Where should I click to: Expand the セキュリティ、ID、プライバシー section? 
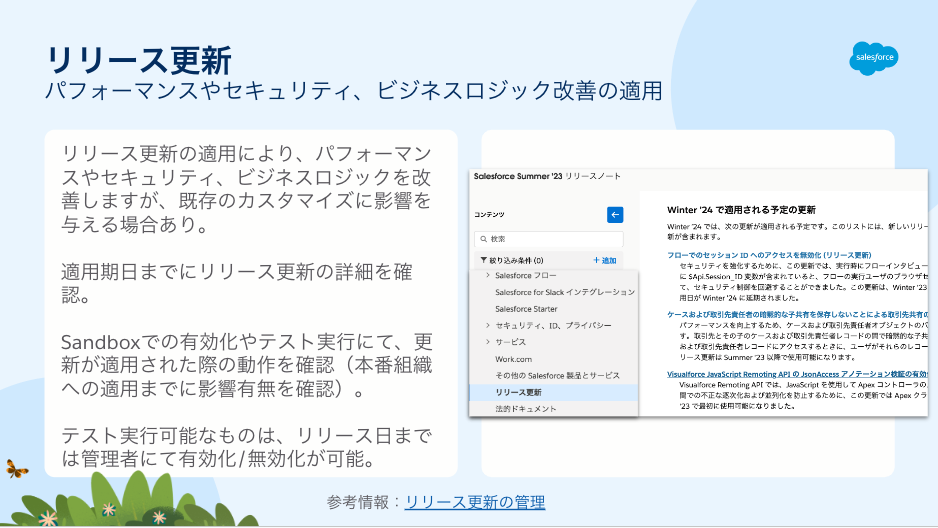(x=488, y=325)
